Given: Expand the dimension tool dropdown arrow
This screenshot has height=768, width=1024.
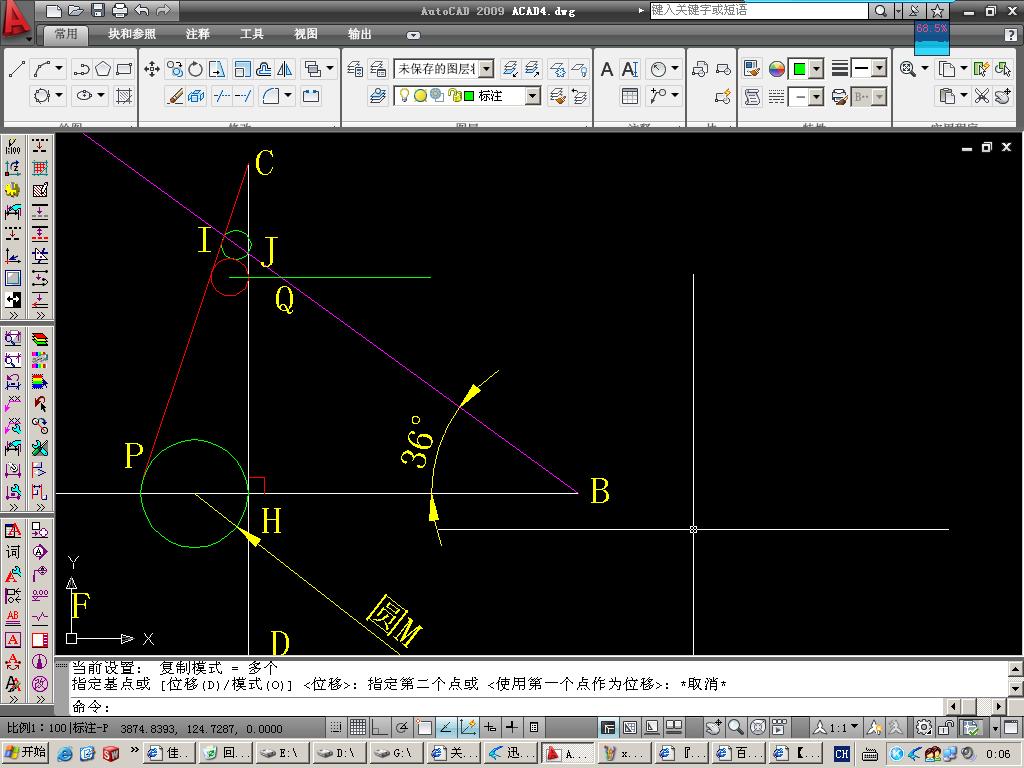Looking at the screenshot, I should [675, 69].
